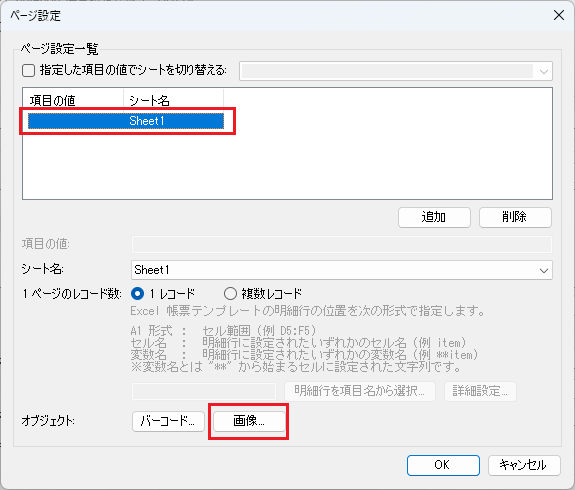Click the 項目の値 column header
575x490 pixels.
[73, 100]
